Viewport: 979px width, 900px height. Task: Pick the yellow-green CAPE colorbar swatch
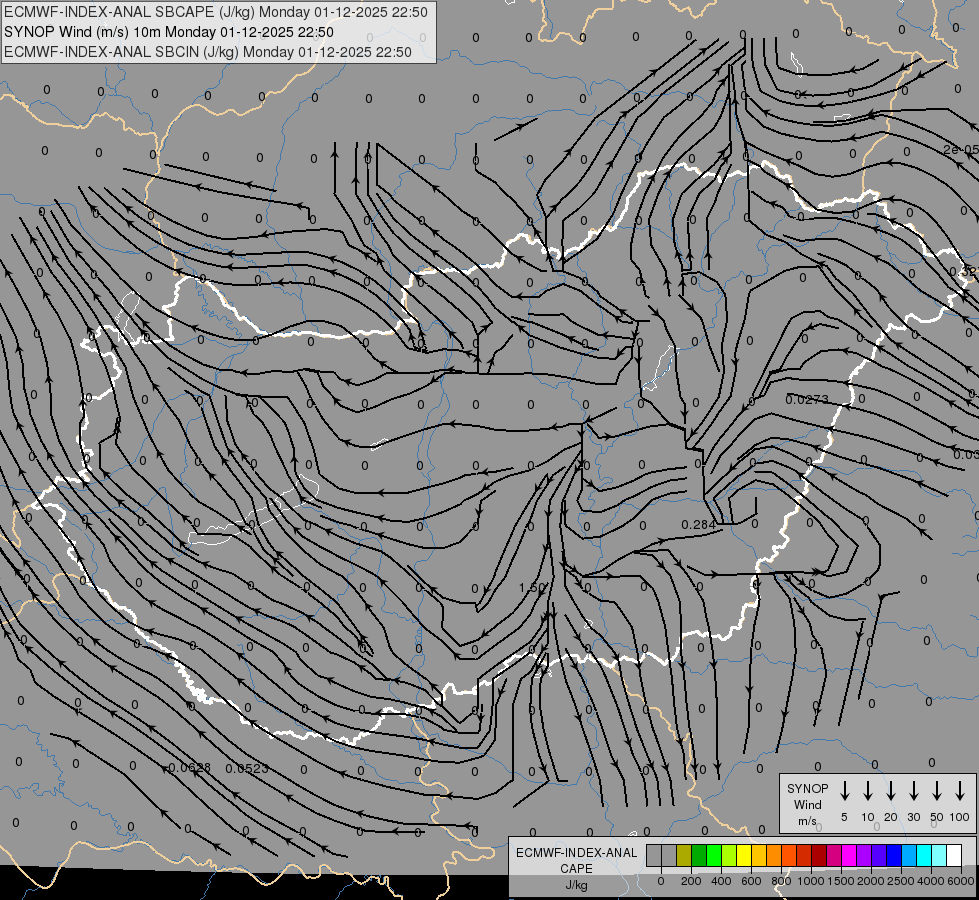729,855
